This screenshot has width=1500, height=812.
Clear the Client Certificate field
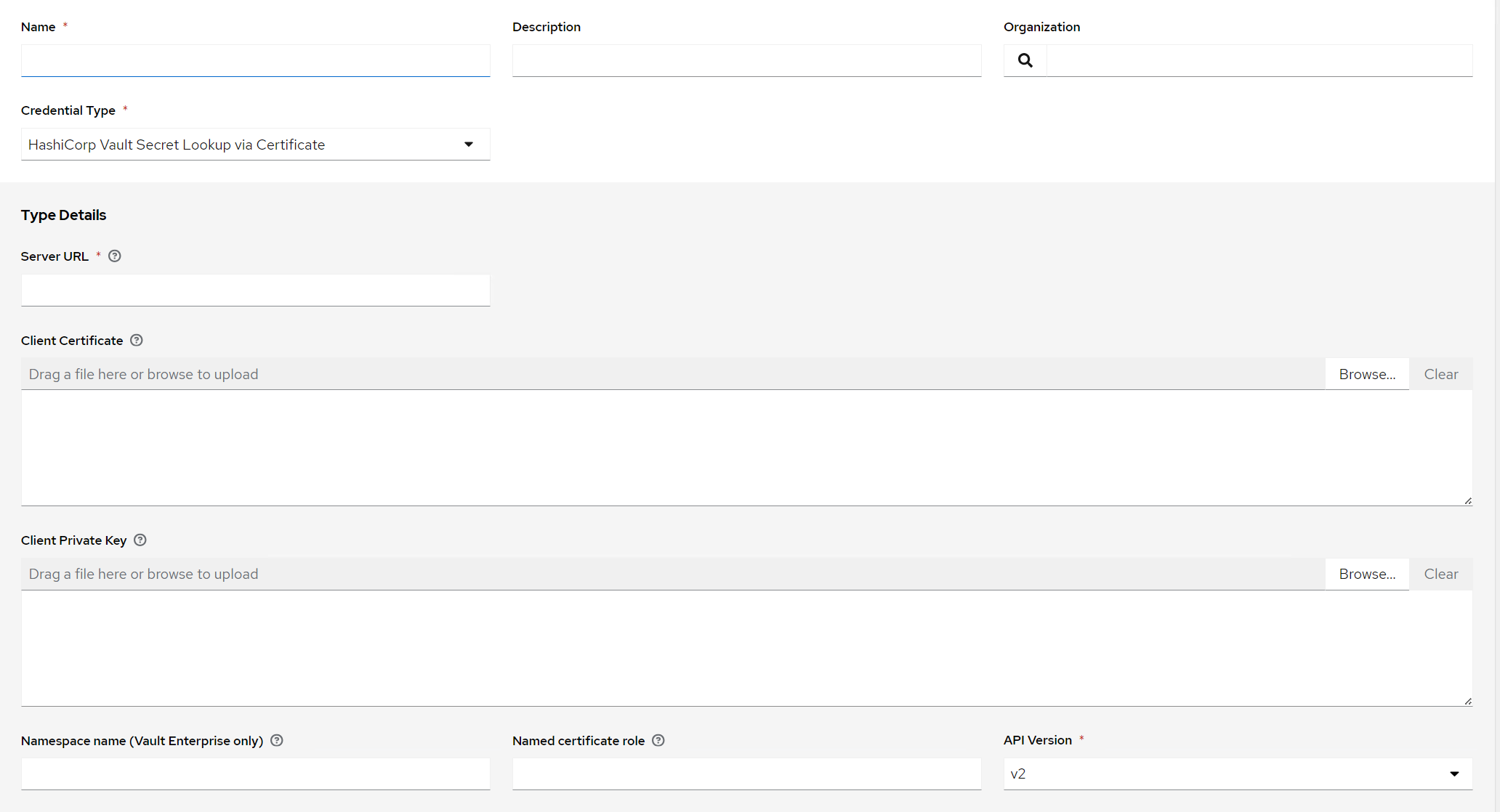1440,374
